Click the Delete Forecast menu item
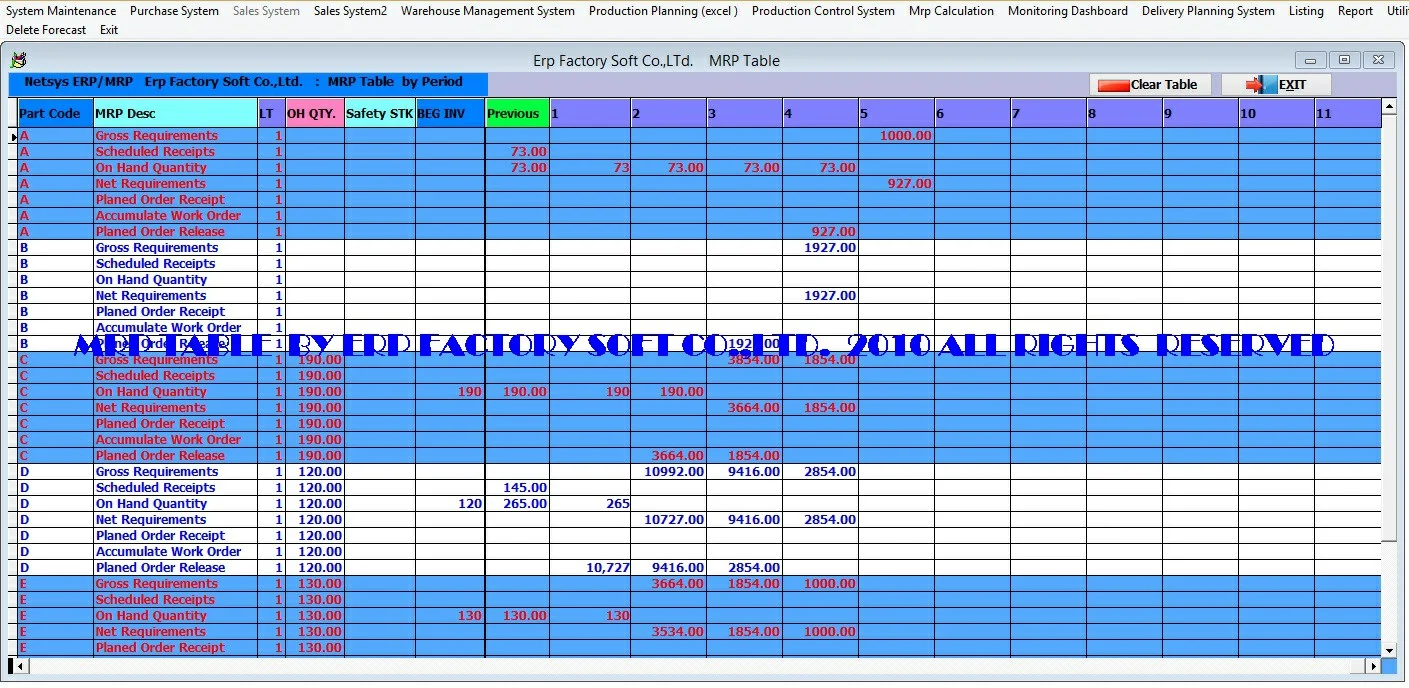 coord(46,30)
